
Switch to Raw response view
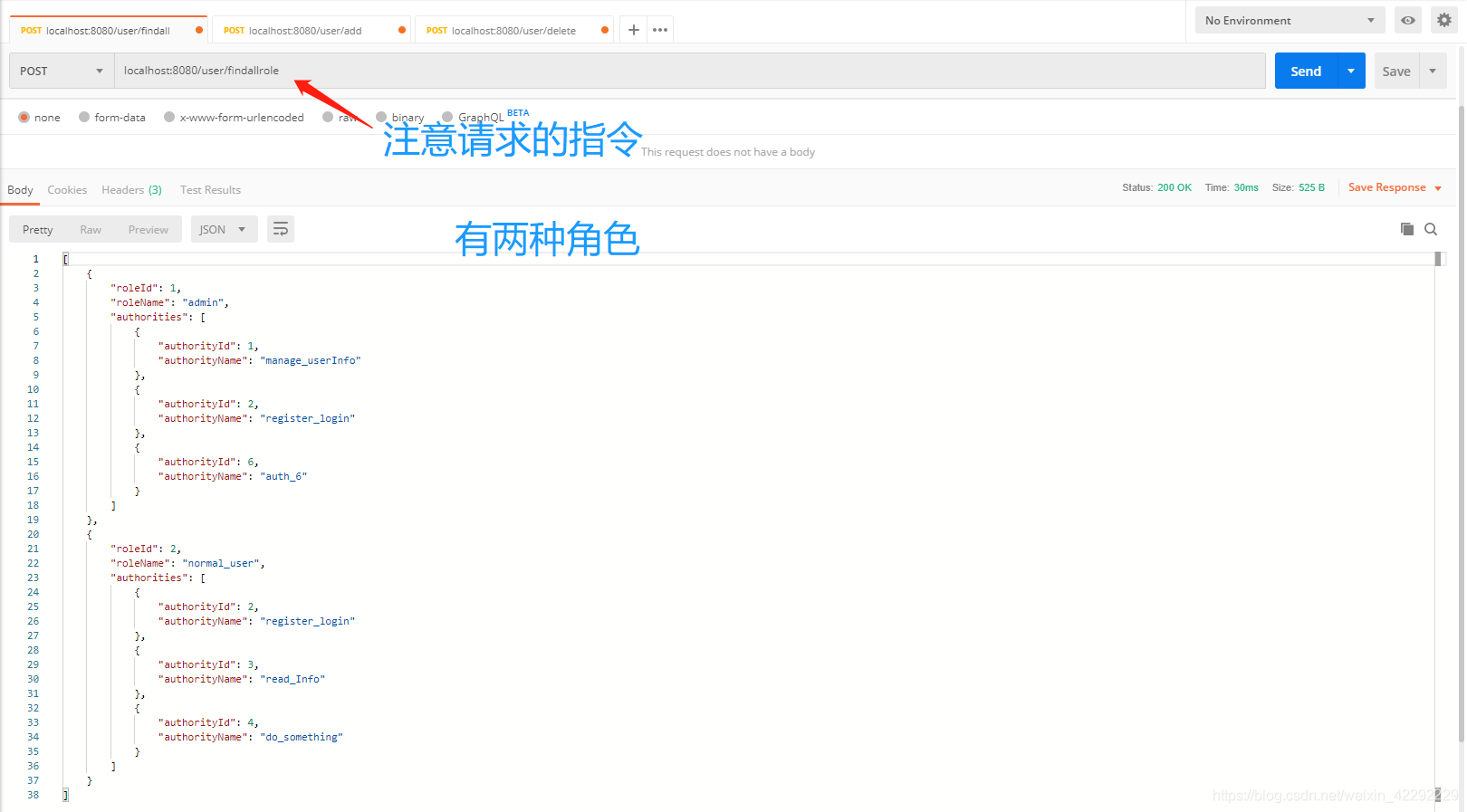[x=91, y=229]
